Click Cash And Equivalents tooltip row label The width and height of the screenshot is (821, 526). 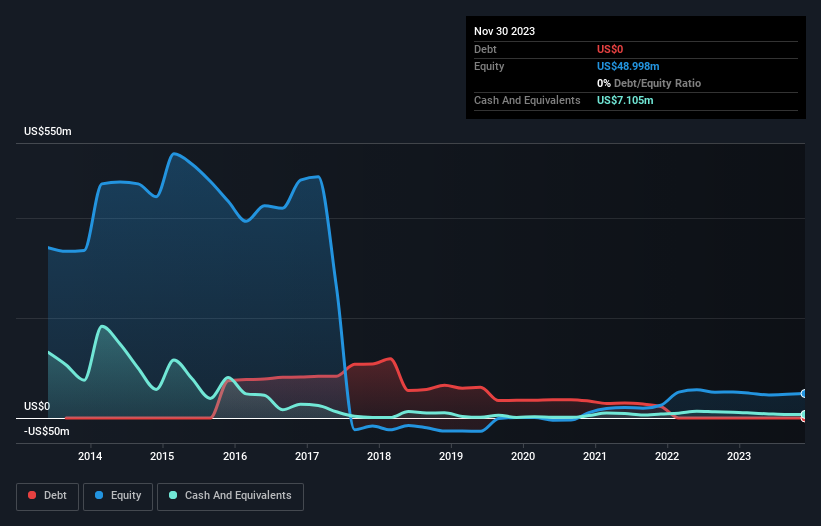[x=527, y=100]
